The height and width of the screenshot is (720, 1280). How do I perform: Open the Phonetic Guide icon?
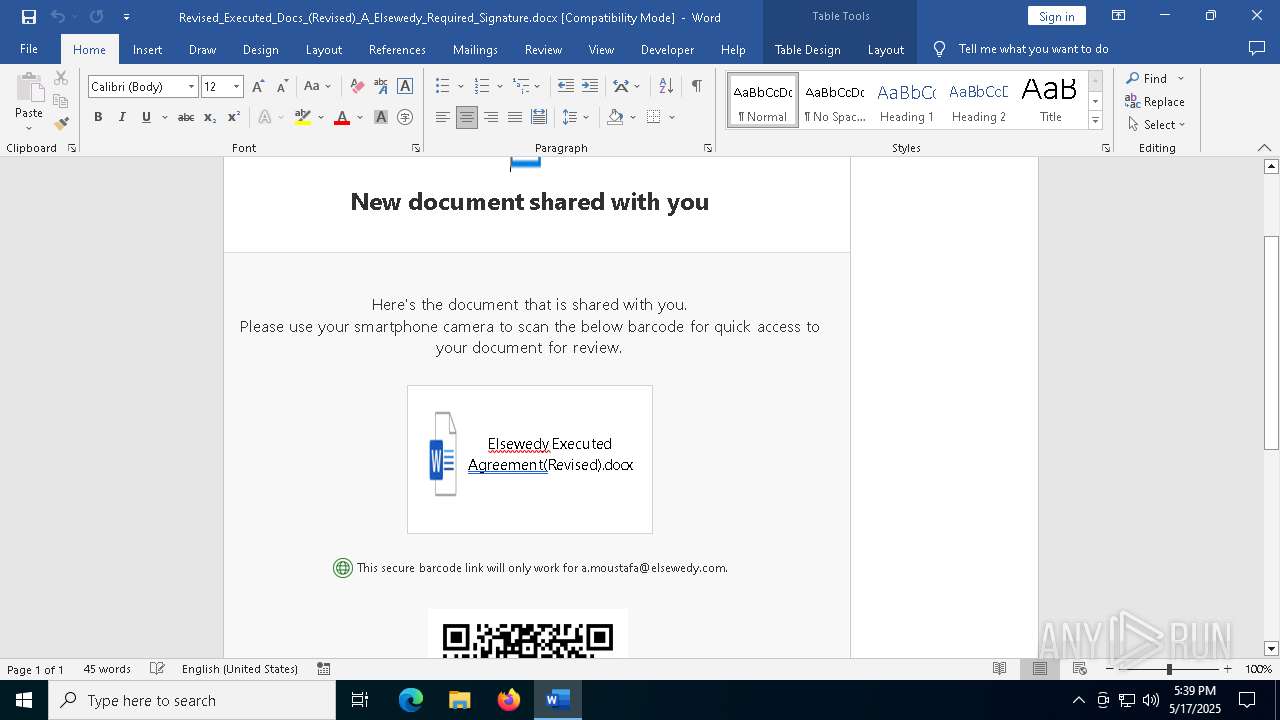click(x=381, y=87)
